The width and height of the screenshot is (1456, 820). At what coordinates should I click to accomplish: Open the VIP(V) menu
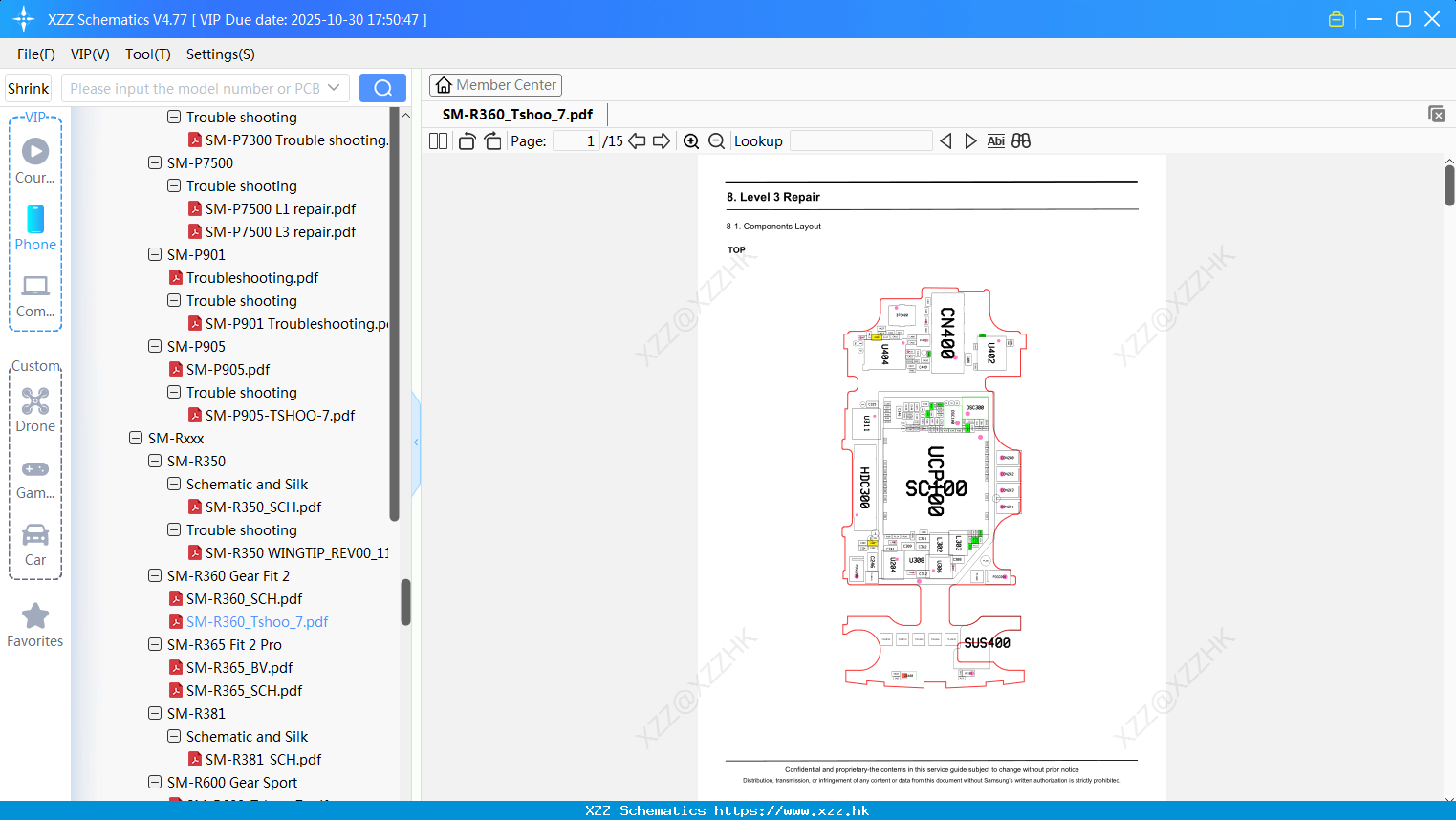coord(90,54)
